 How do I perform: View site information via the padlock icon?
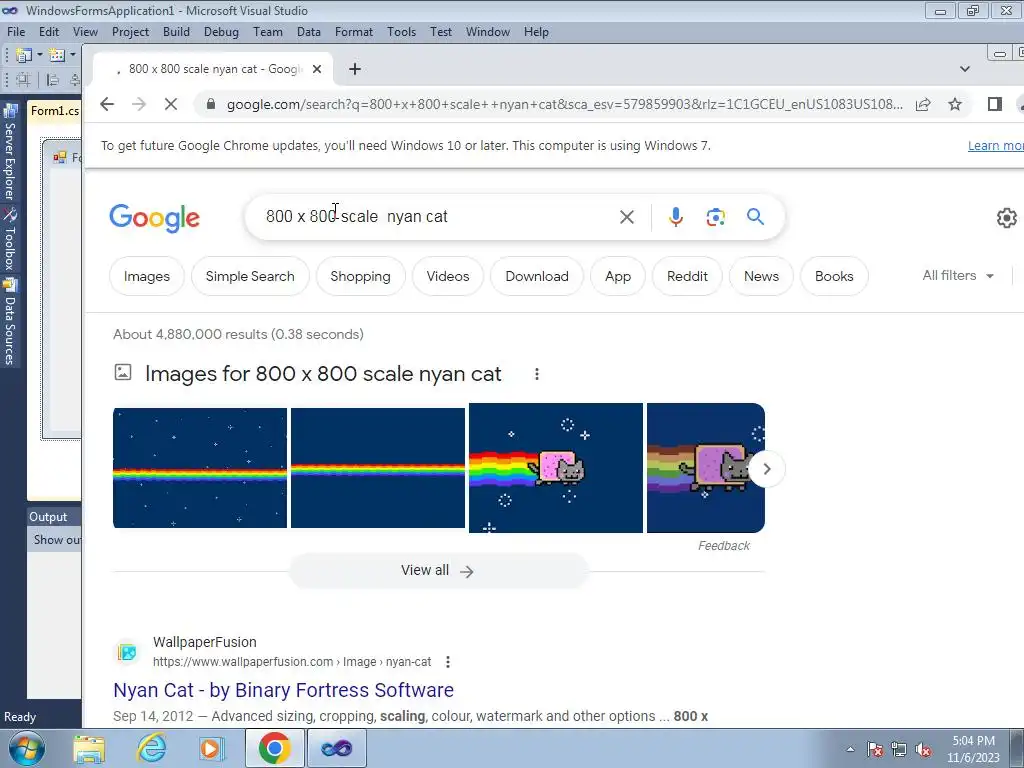click(x=210, y=104)
